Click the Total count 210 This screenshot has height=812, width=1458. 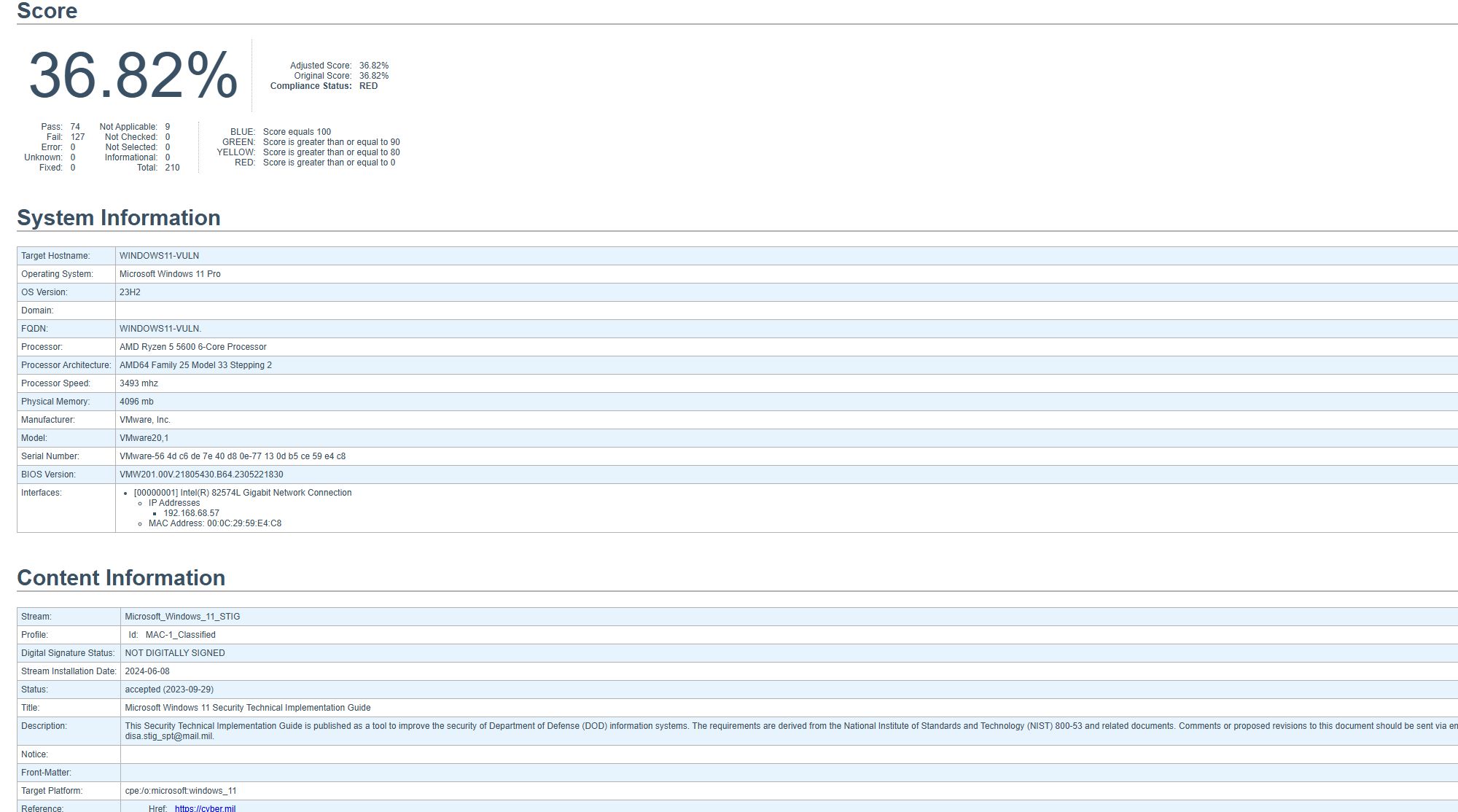(172, 168)
